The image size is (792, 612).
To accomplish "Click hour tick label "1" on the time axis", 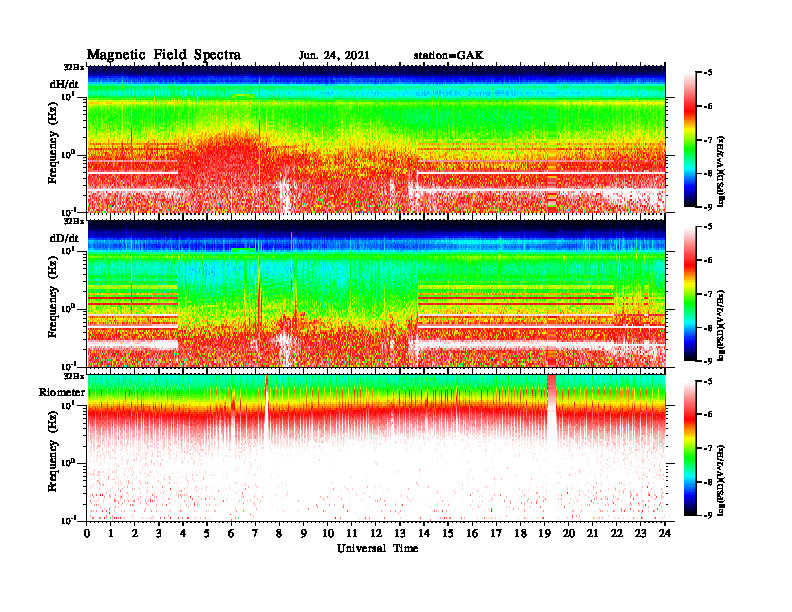I will pyautogui.click(x=111, y=533).
